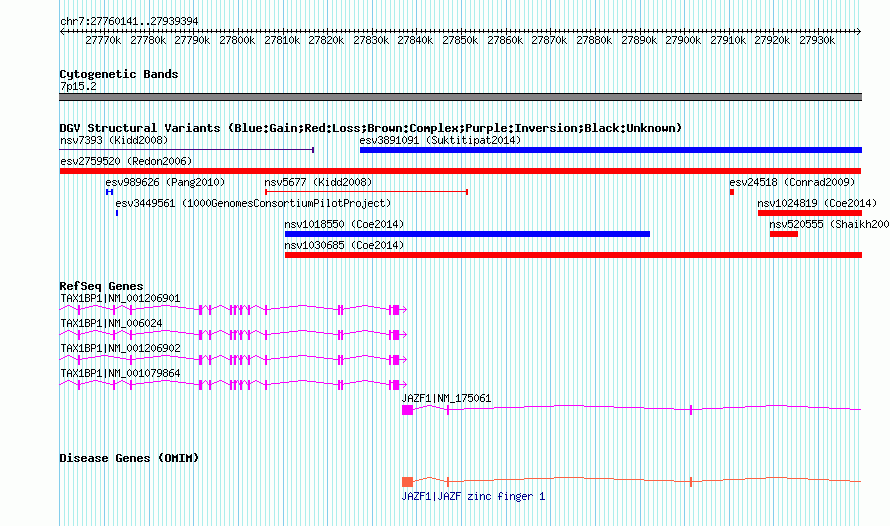This screenshot has width=890, height=526.
Task: Click the TAX1BP1 NM_001079864 gene model
Action: coord(233,385)
